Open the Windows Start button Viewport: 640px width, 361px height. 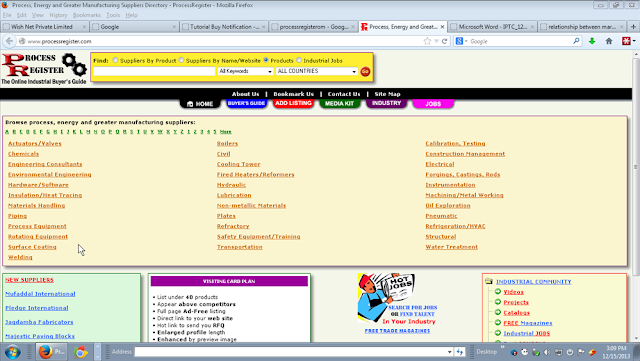tap(13, 352)
